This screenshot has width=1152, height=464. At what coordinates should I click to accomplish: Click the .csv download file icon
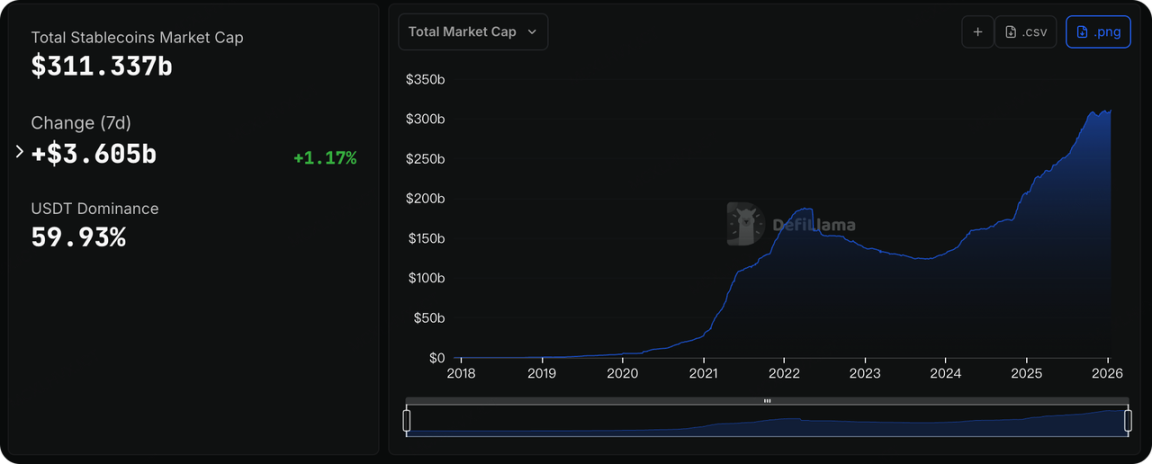pyautogui.click(x=1011, y=32)
